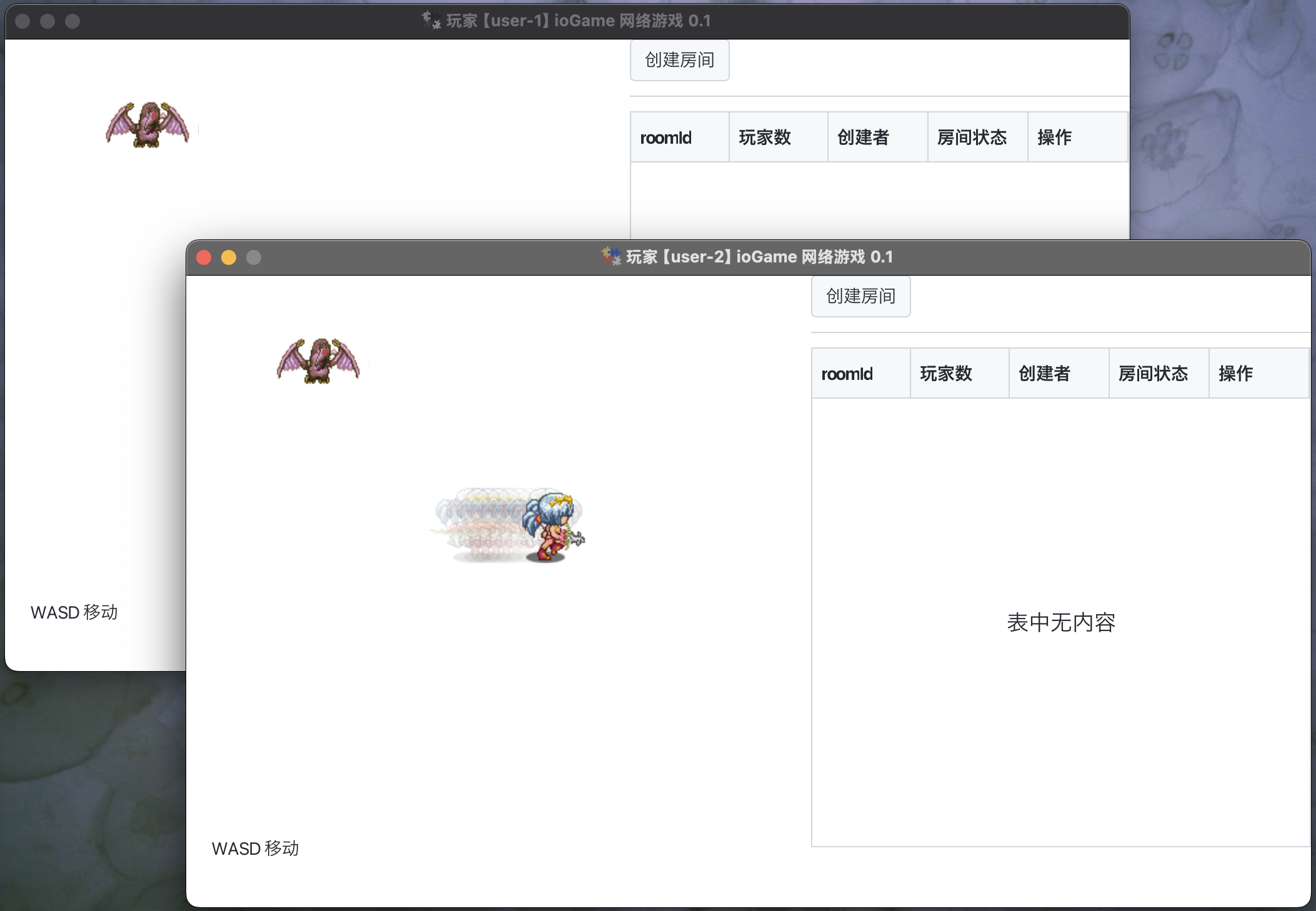Click the puzzle app icon in user-1 title bar
The width and height of the screenshot is (1316, 911).
click(431, 20)
